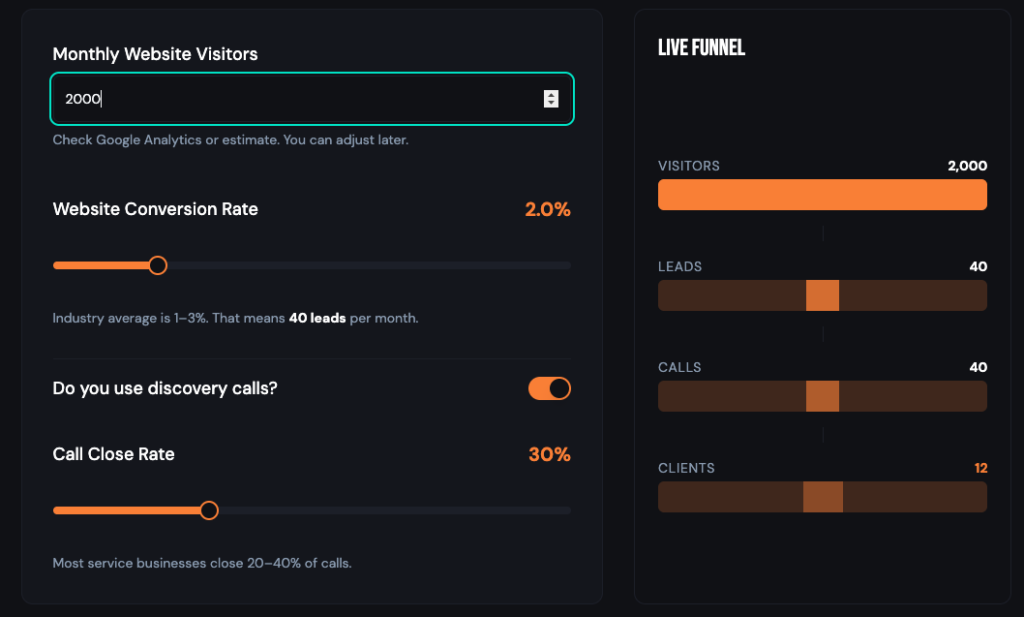Click the LIVE FUNNEL heading

click(701, 47)
